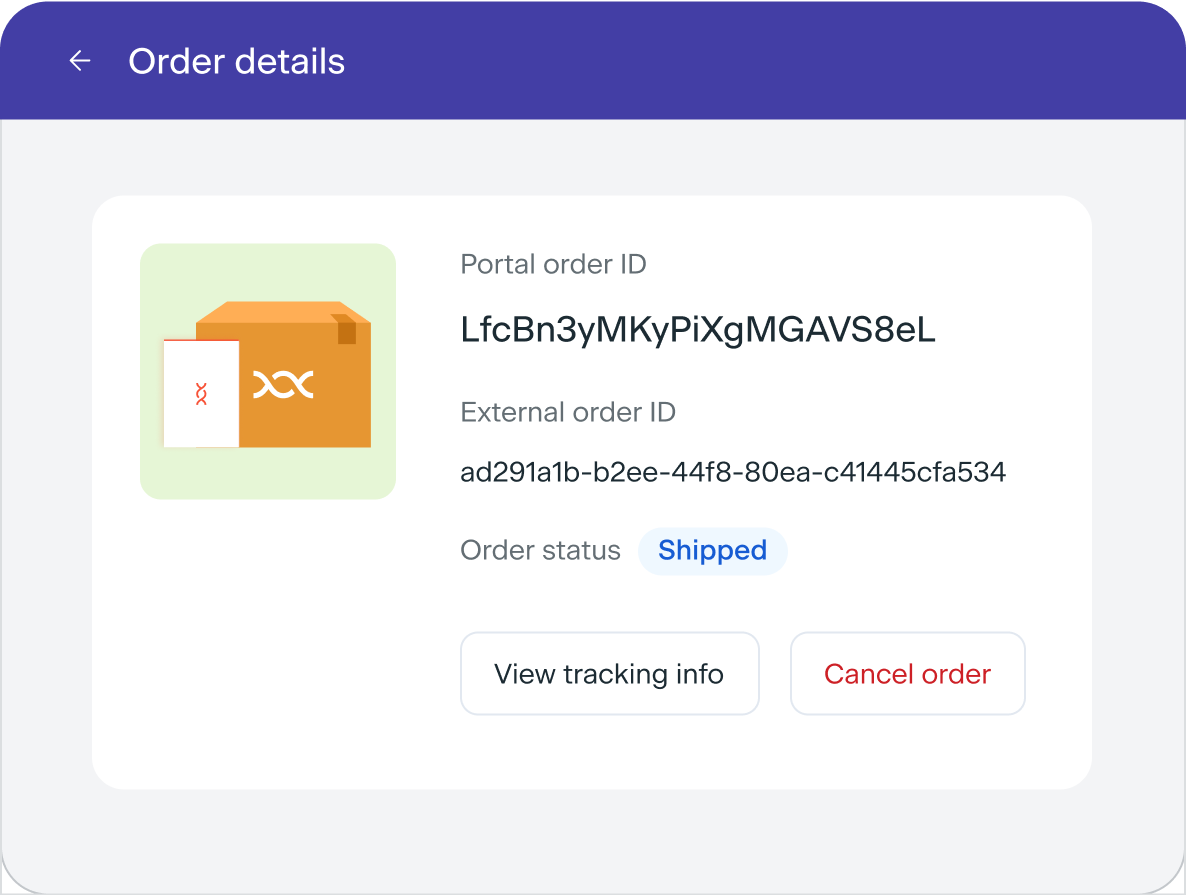Click the back arrow in header
Screen dimensions: 1186x895
[80, 61]
